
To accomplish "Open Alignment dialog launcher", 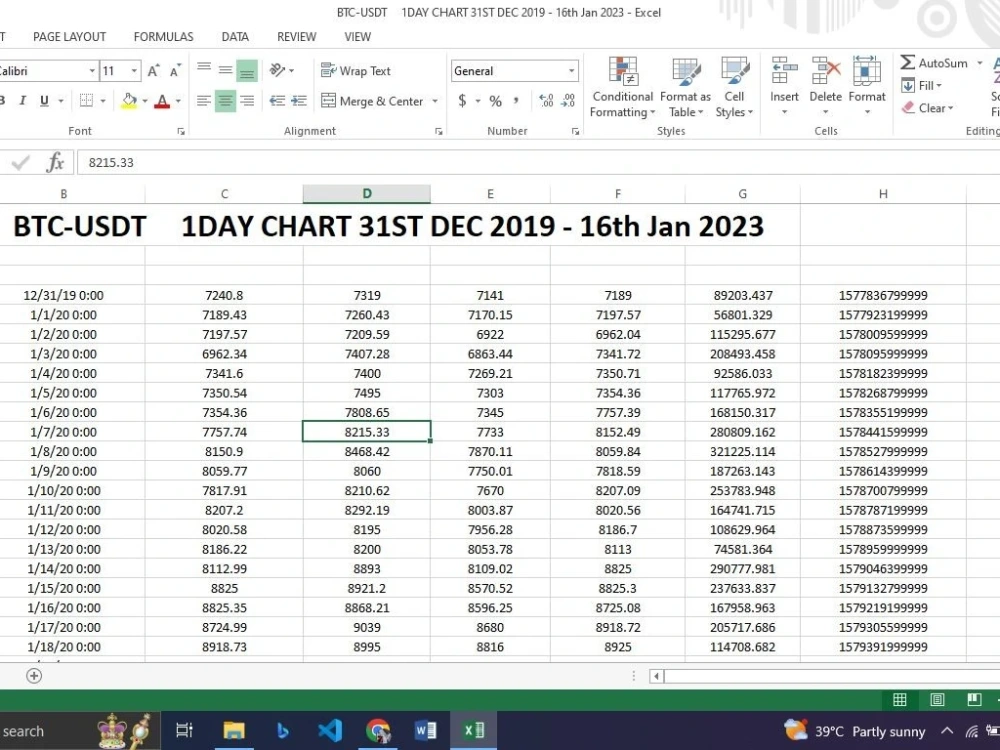I will click(x=439, y=131).
